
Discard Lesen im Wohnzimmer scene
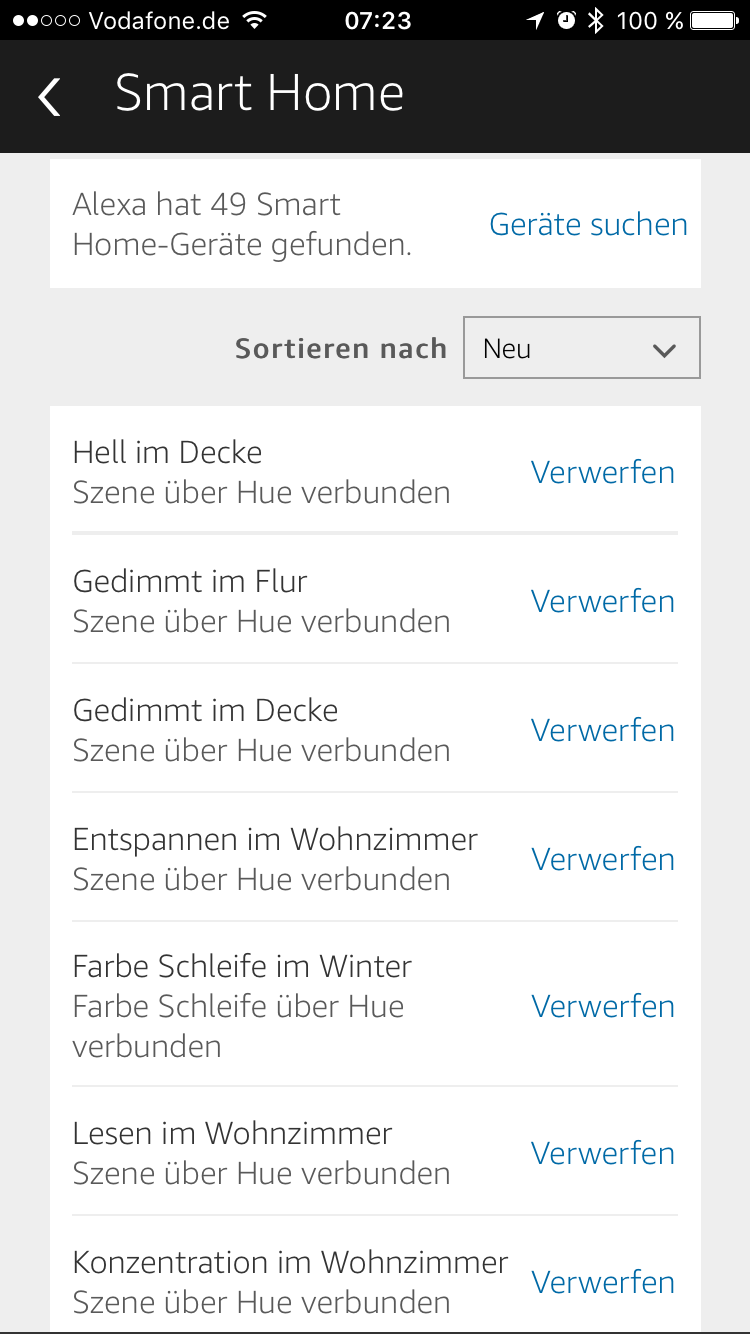pos(602,1153)
